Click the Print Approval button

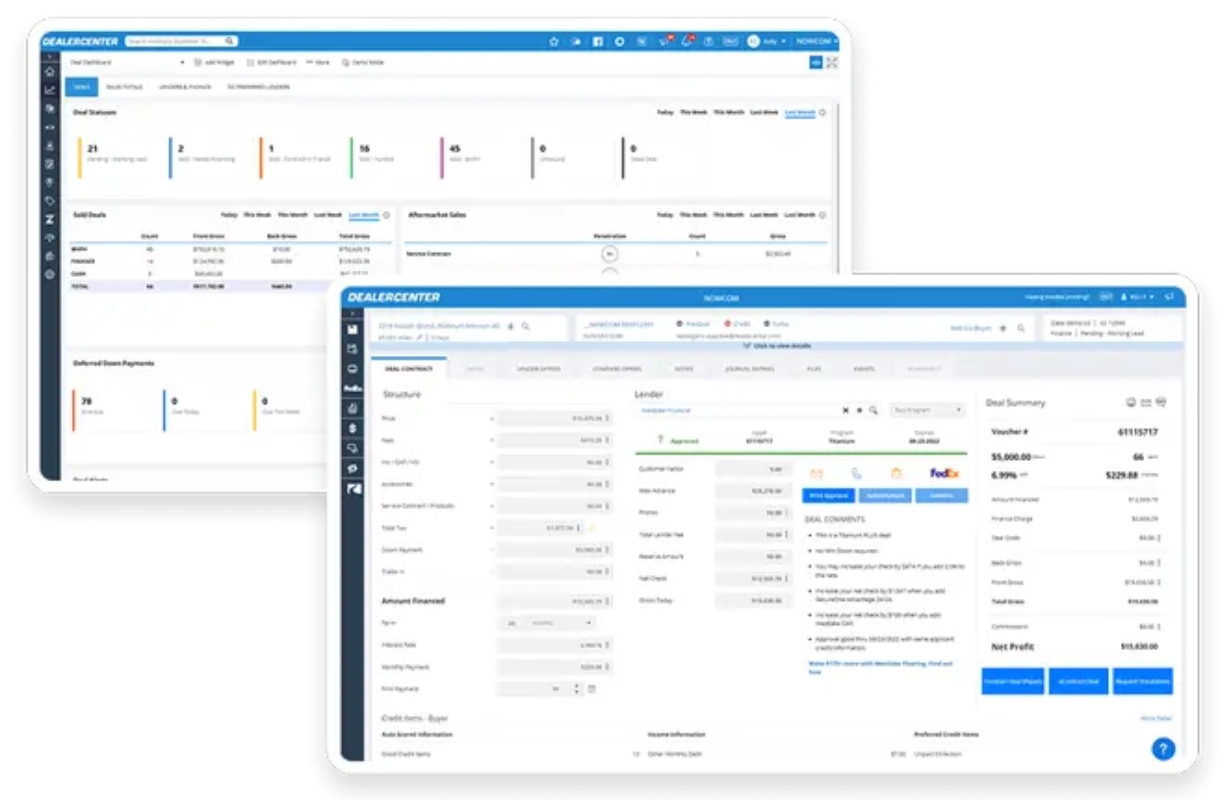tap(828, 495)
